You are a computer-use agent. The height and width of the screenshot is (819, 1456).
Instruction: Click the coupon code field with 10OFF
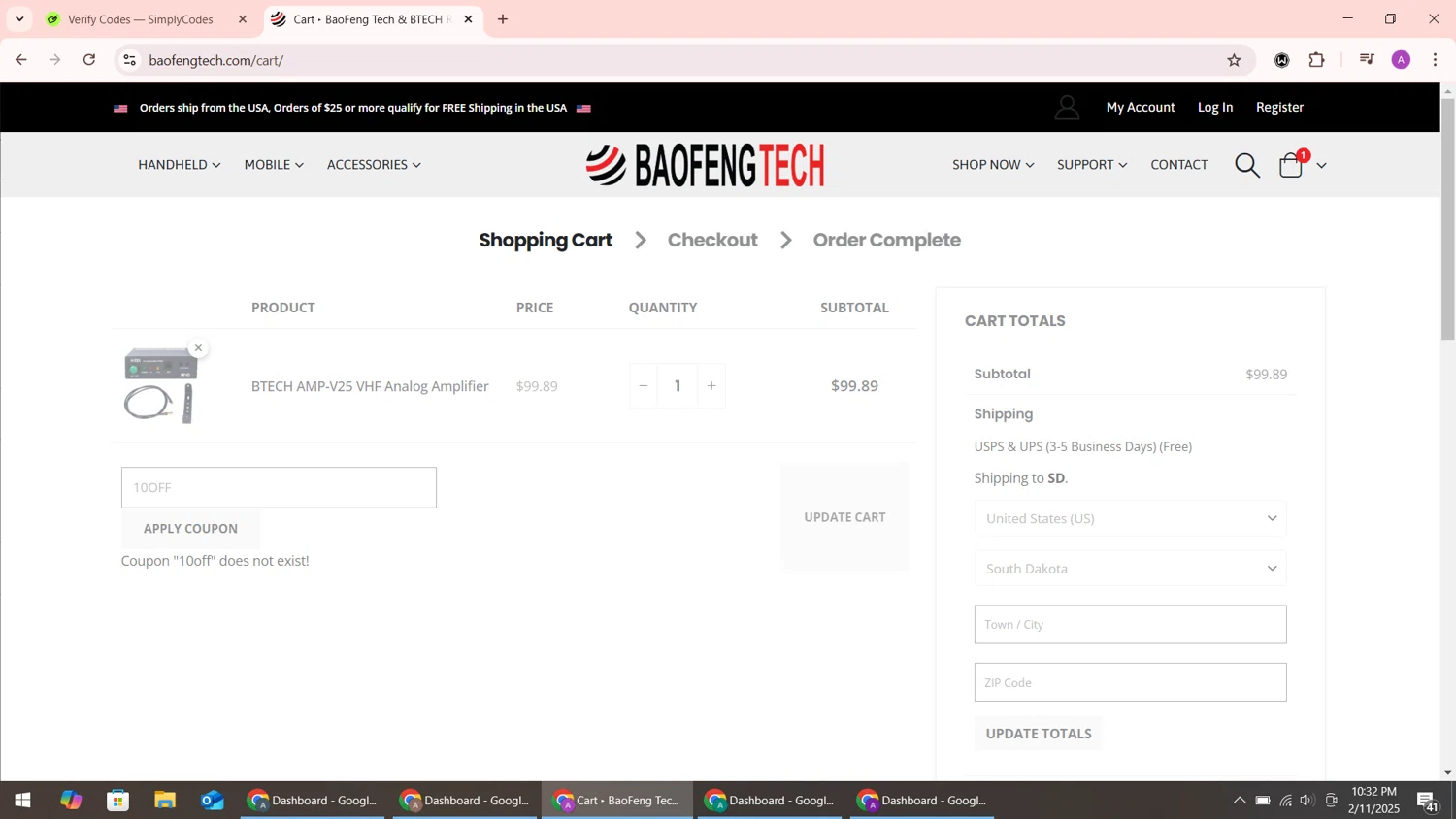[279, 487]
